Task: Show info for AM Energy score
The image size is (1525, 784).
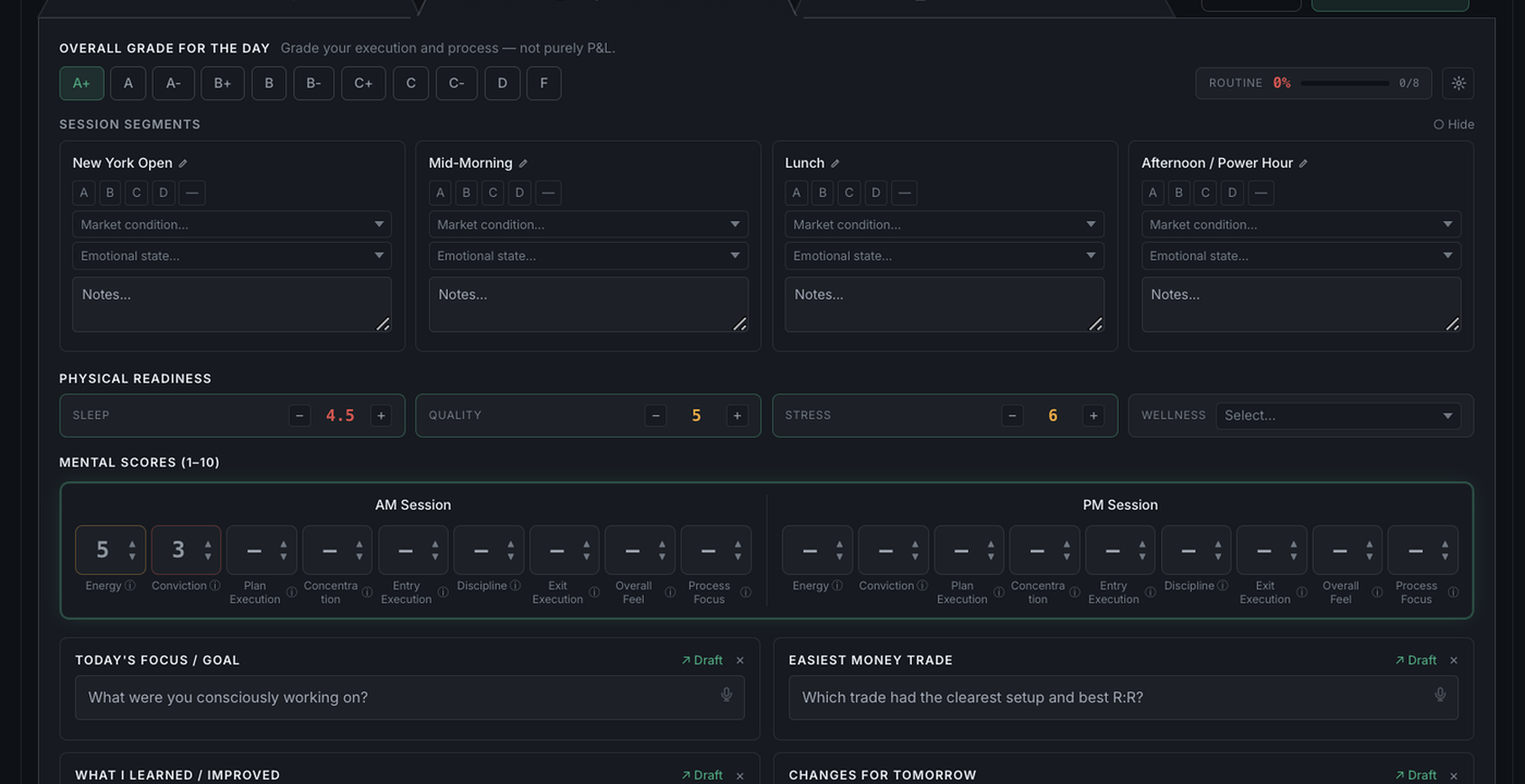Action: pos(130,585)
